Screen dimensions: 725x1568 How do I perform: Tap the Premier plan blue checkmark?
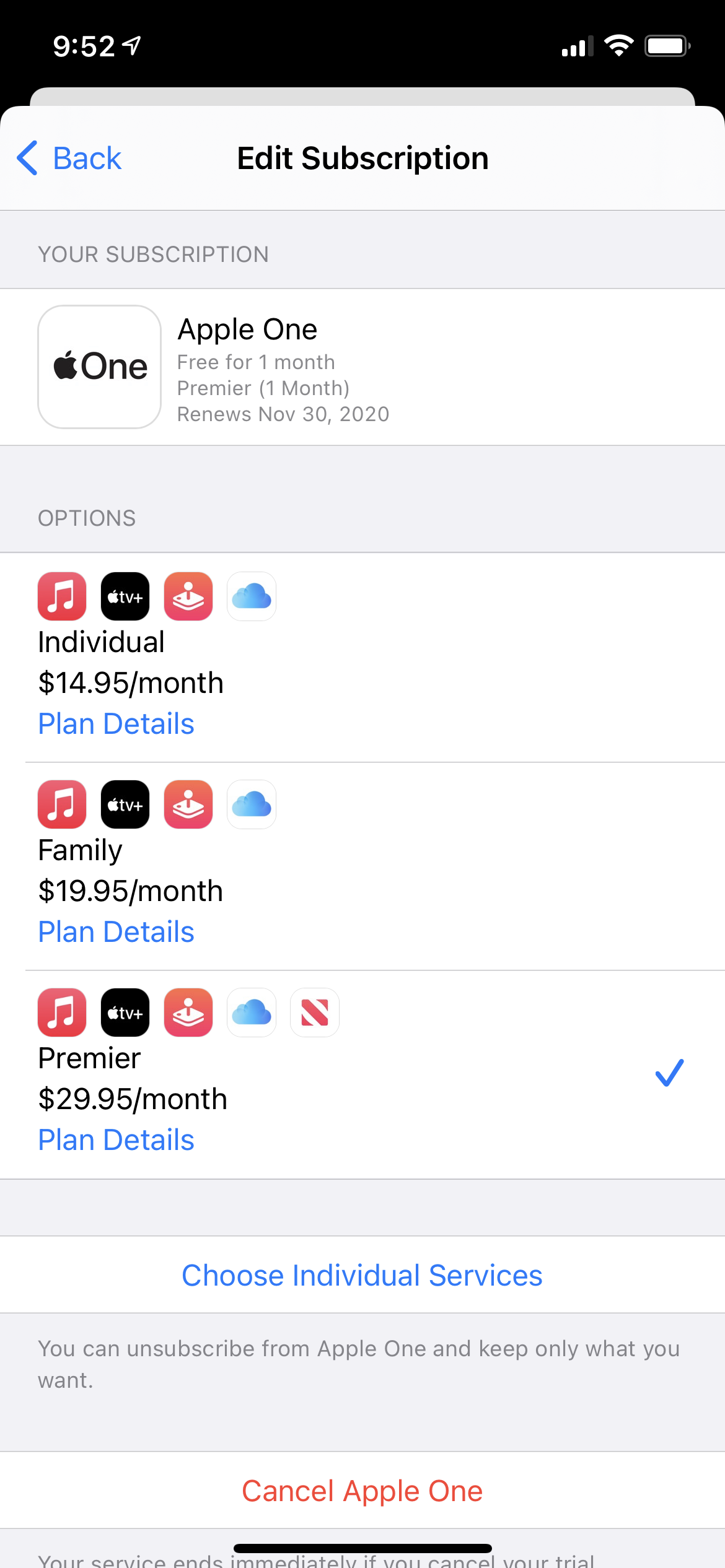click(669, 1073)
